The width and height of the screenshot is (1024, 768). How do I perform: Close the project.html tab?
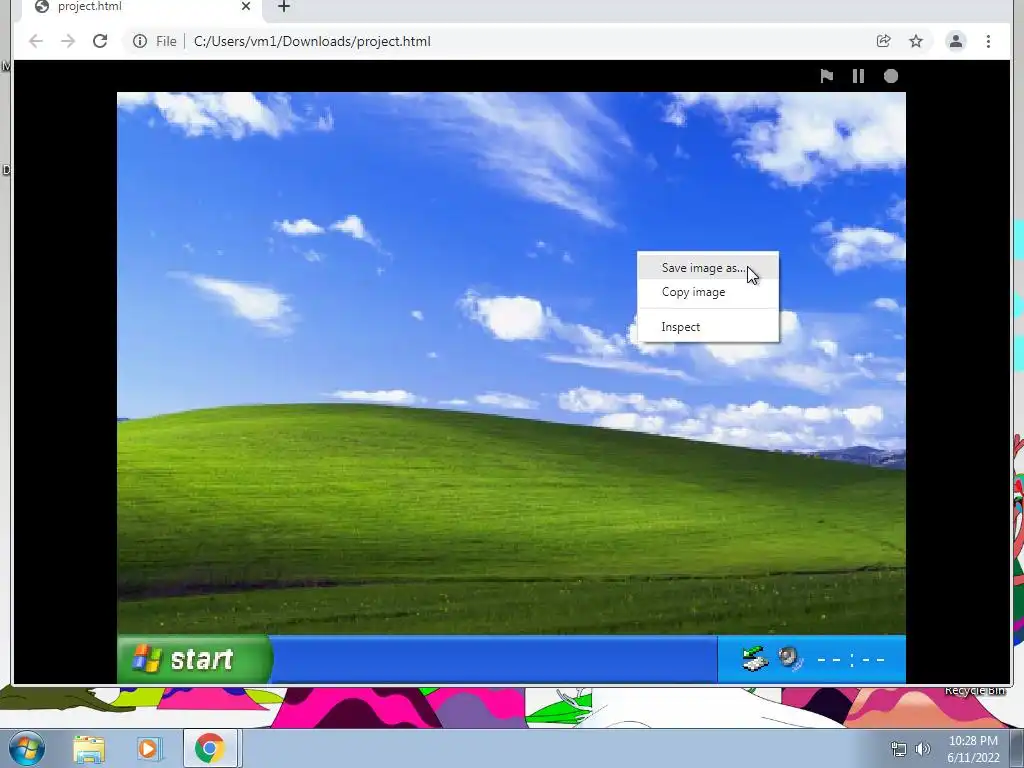(x=246, y=7)
